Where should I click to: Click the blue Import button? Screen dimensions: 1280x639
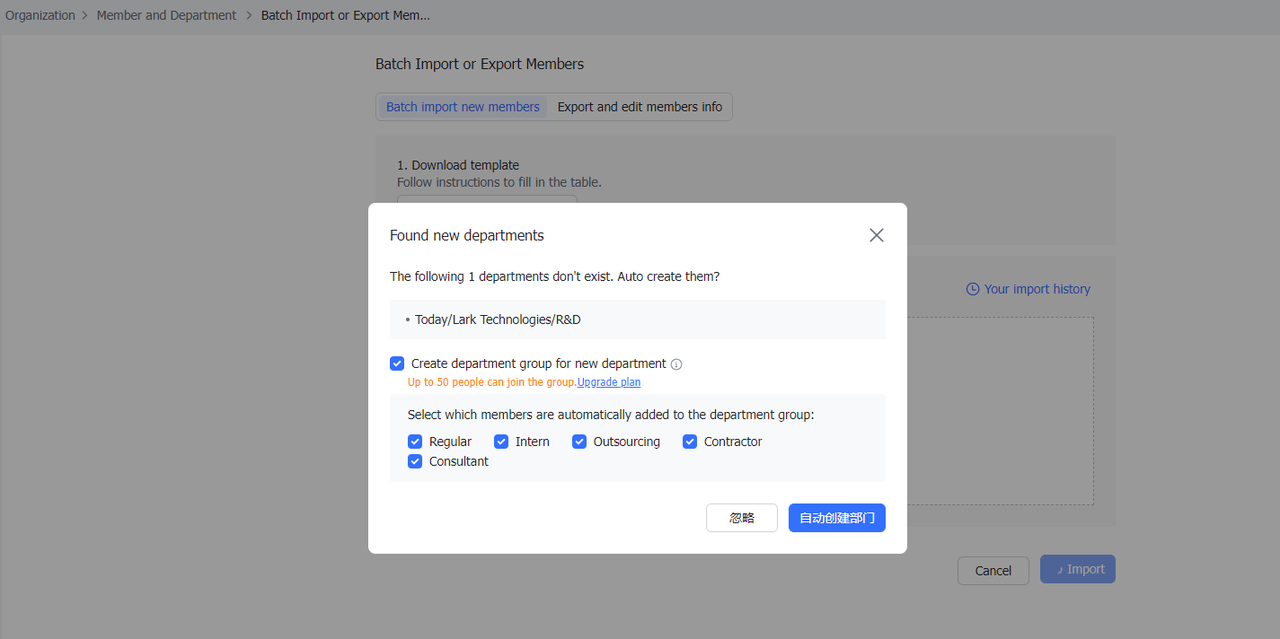pyautogui.click(x=1077, y=569)
